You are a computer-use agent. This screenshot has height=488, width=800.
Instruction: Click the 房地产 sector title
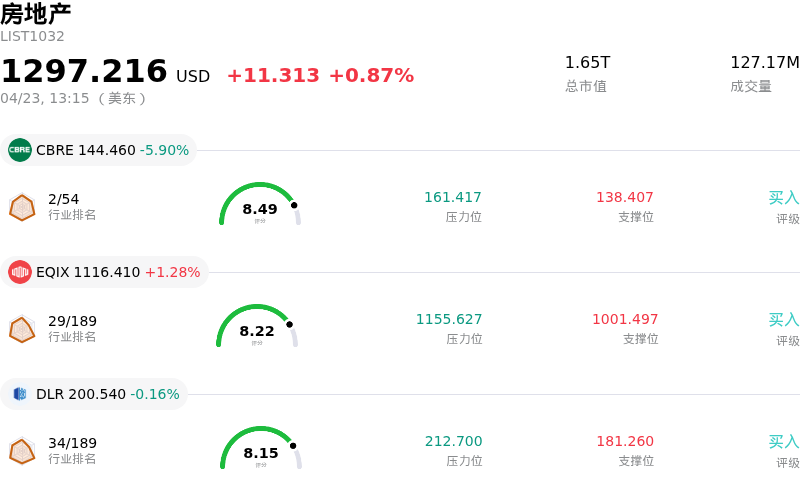pyautogui.click(x=36, y=14)
